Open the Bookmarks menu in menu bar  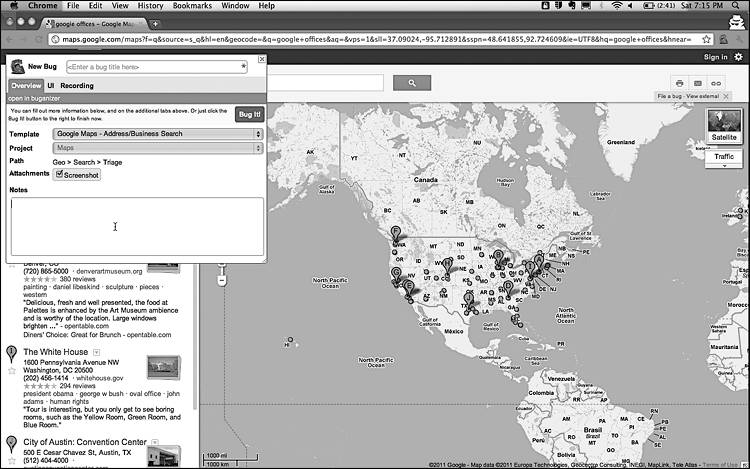click(x=192, y=6)
